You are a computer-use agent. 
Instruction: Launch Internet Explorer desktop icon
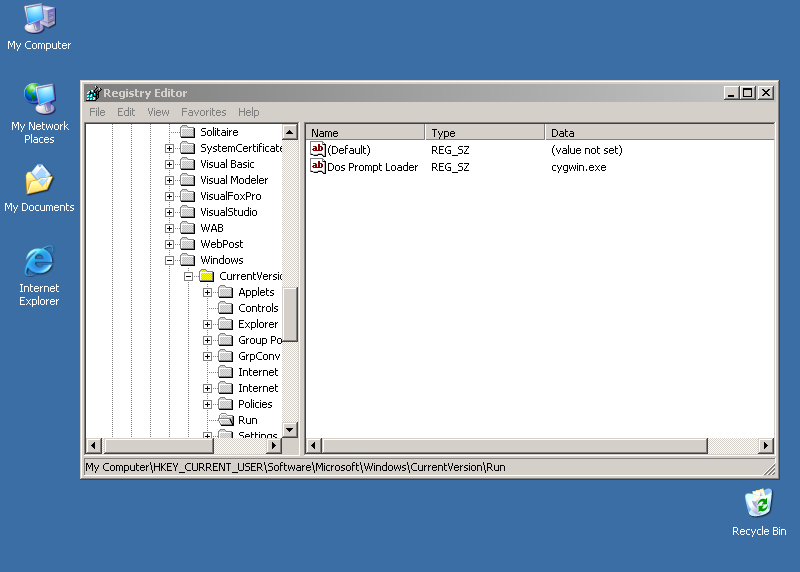[x=39, y=261]
